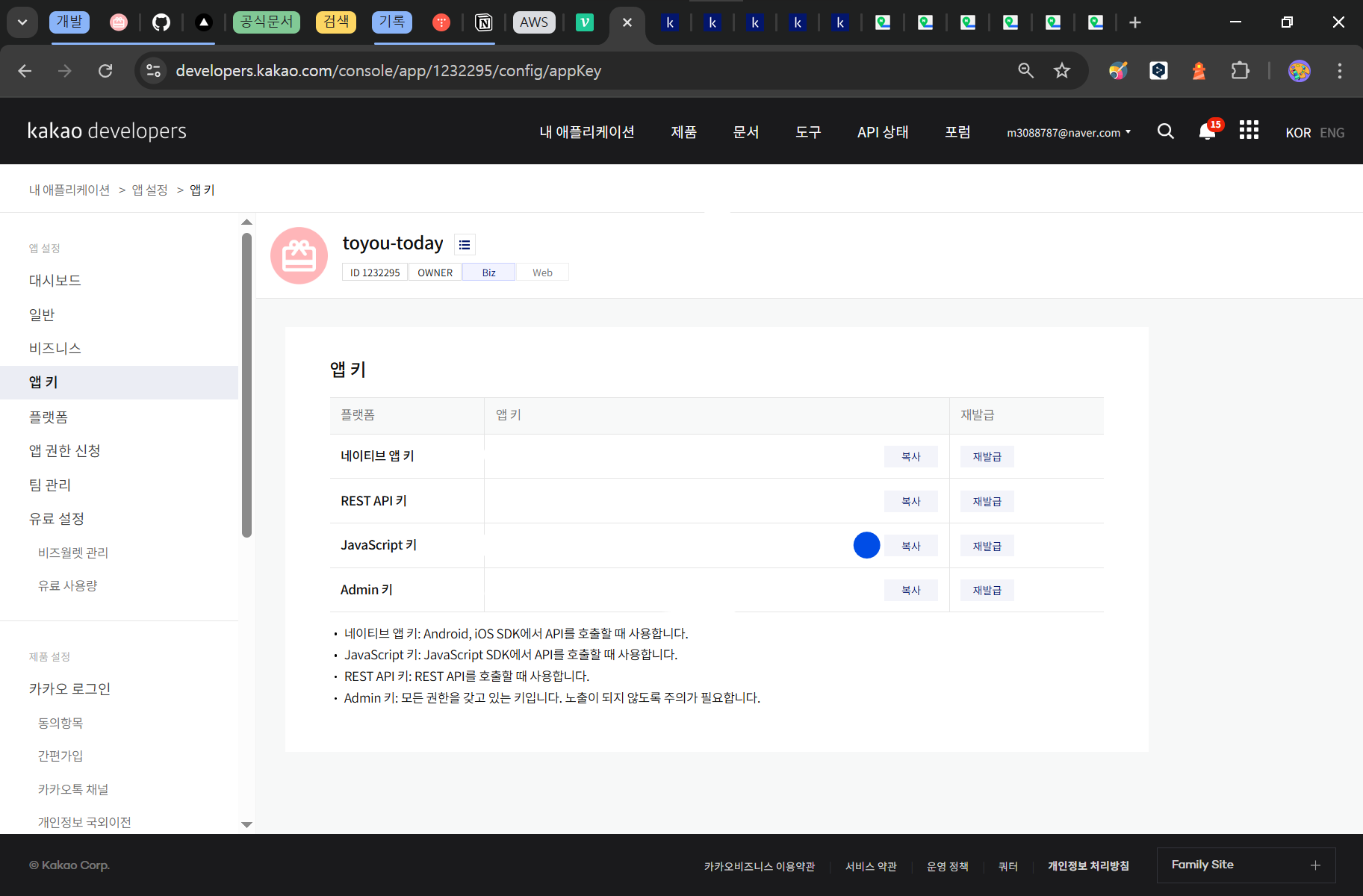
Task: Expand the m3088787@naver.com account dropdown
Action: (1069, 132)
